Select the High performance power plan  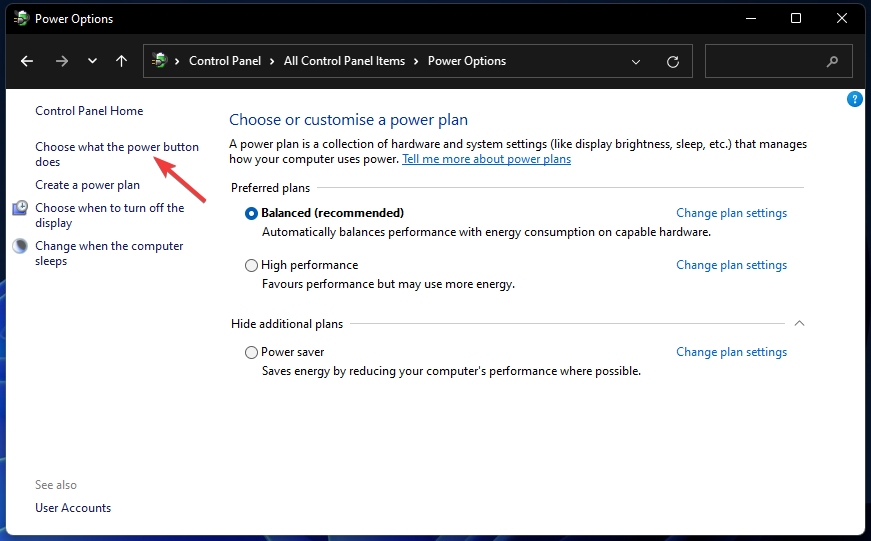251,265
